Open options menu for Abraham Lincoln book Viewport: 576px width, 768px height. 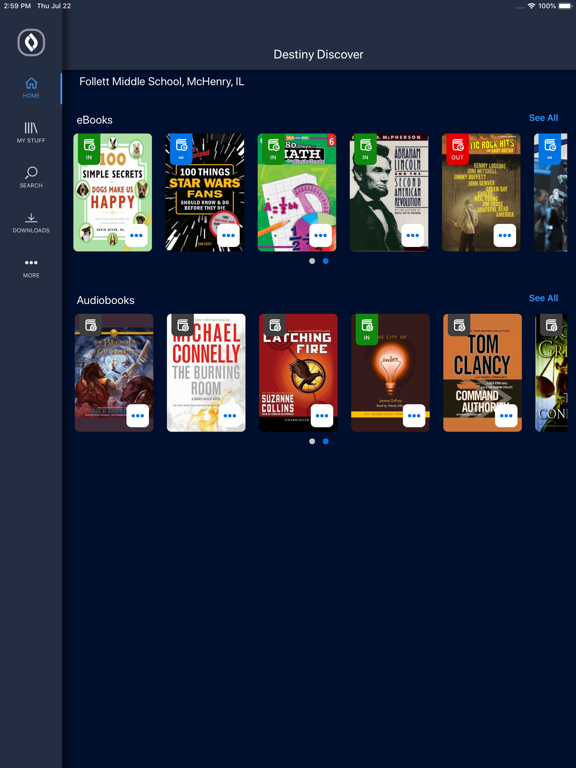412,236
